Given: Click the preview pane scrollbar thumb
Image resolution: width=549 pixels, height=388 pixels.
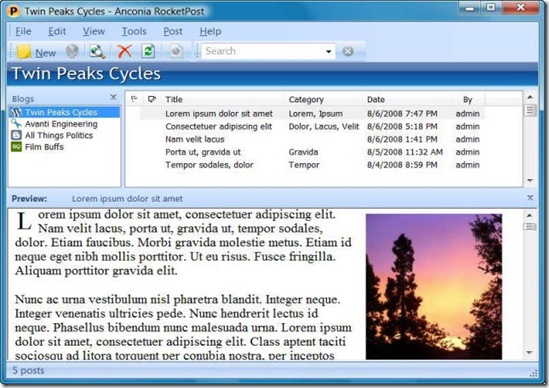Looking at the screenshot, I should point(530,227).
